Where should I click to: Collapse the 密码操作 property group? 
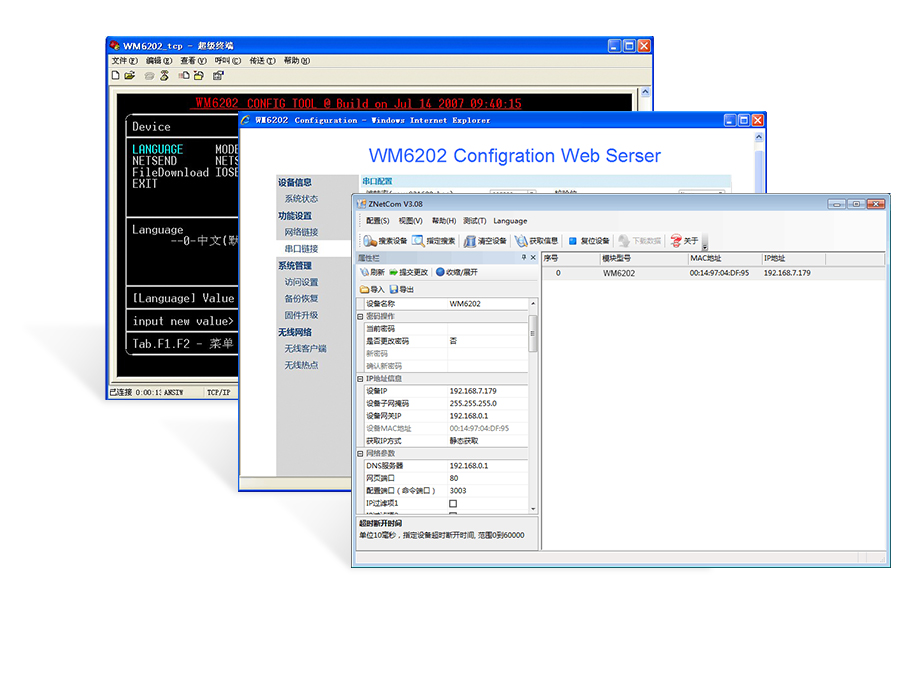pos(360,316)
